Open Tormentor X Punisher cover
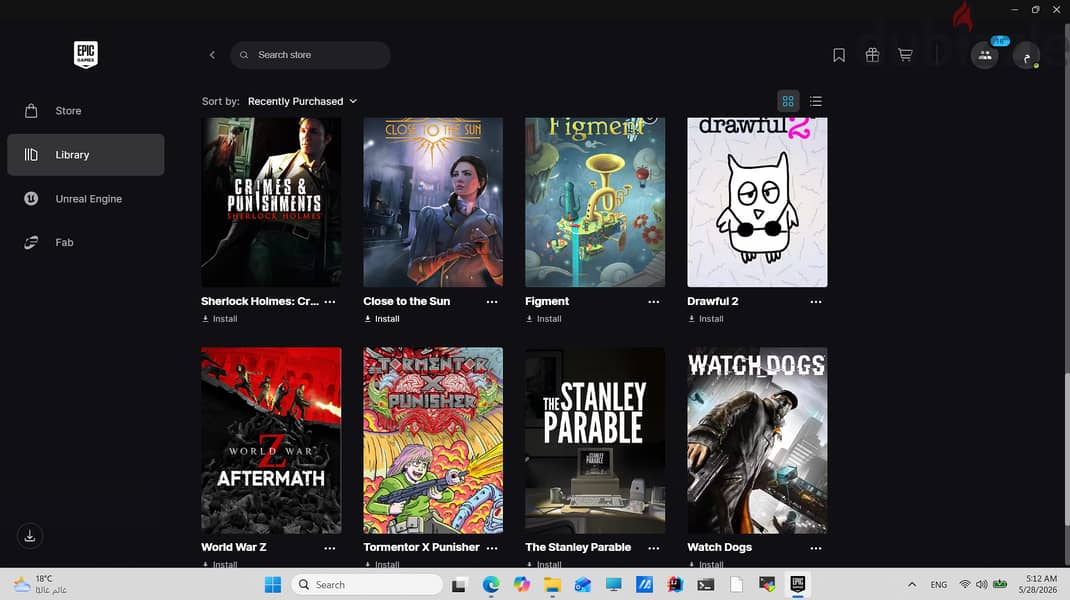 [433, 440]
